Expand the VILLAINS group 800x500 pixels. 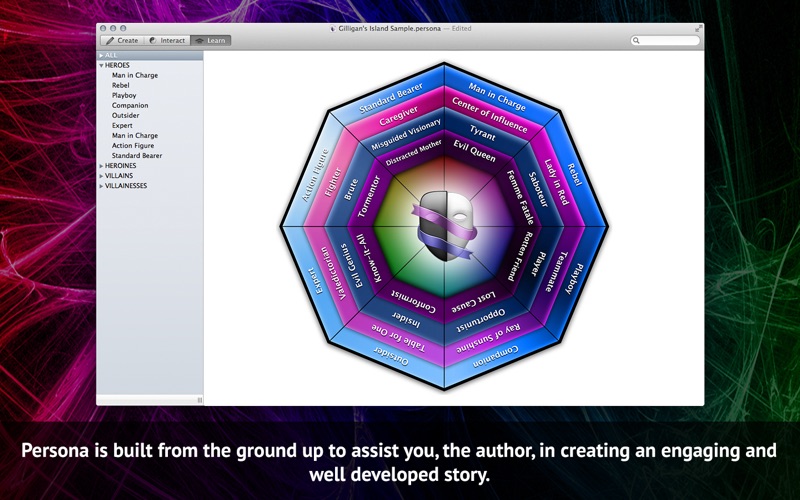pos(101,175)
